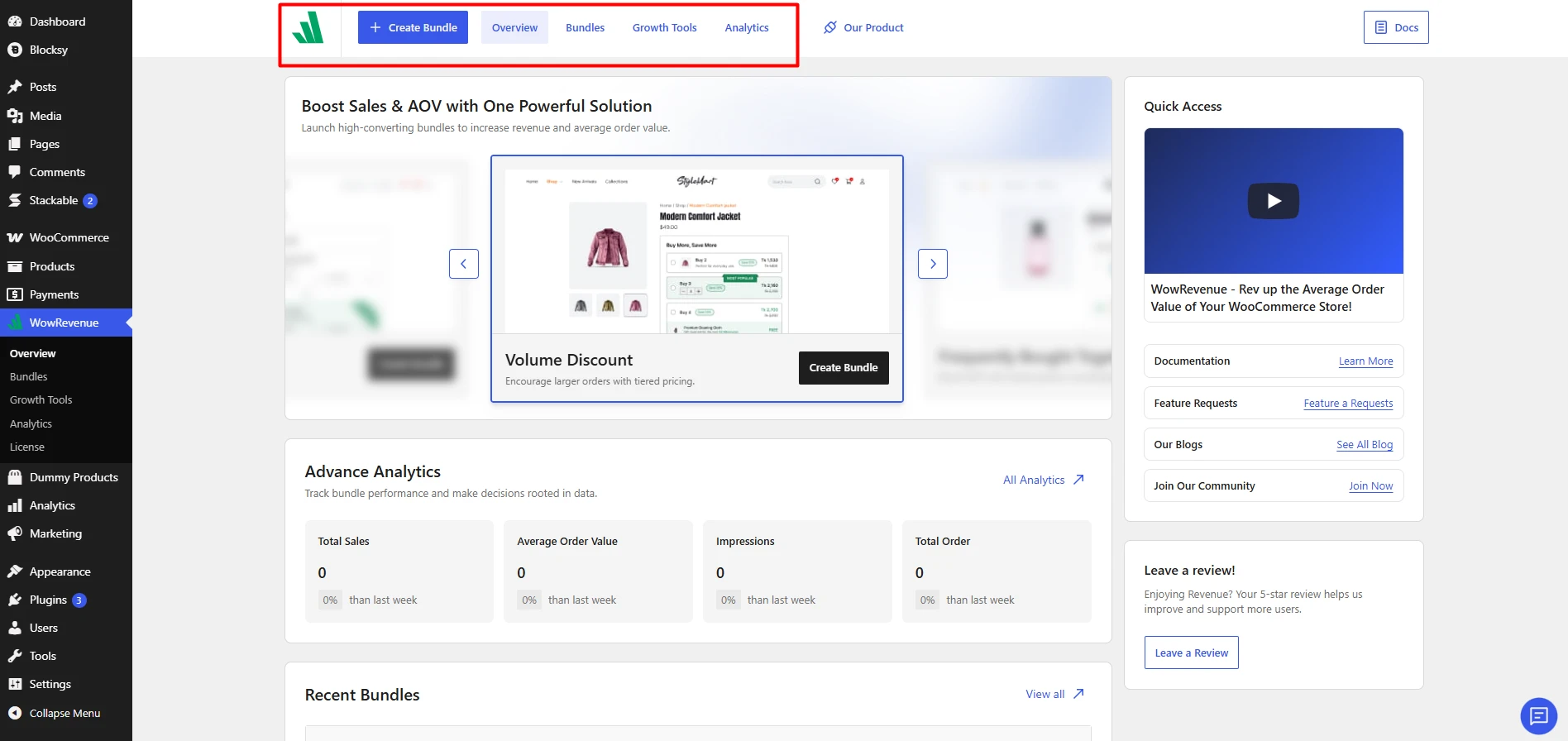
Task: Open Growth Tools in the sidebar submenu
Action: pos(41,399)
